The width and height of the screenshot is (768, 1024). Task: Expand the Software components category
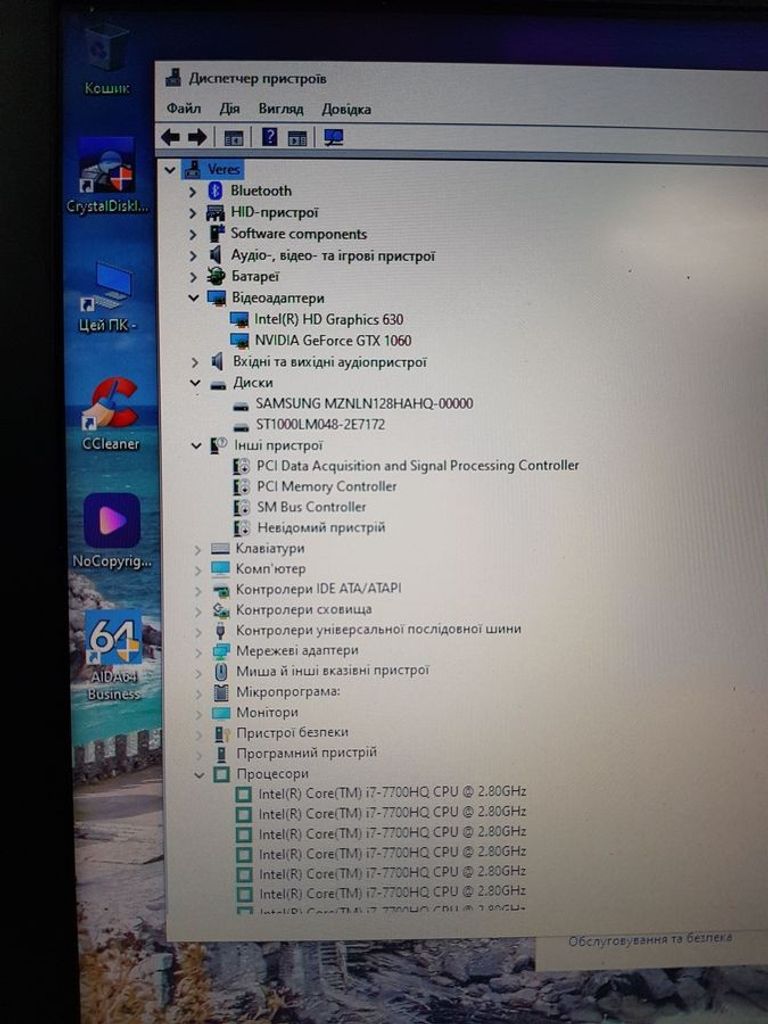[x=193, y=234]
